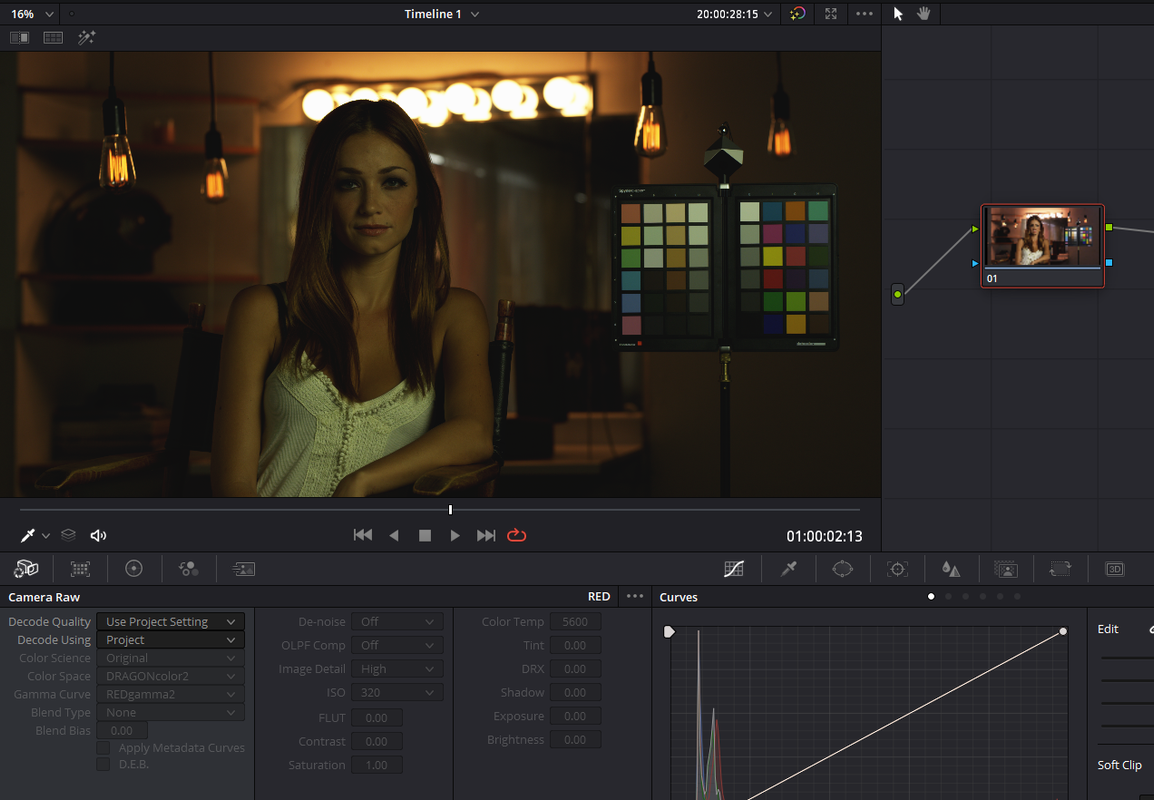The image size is (1154, 800).
Task: Open the Qualifier palette
Action: coord(789,568)
